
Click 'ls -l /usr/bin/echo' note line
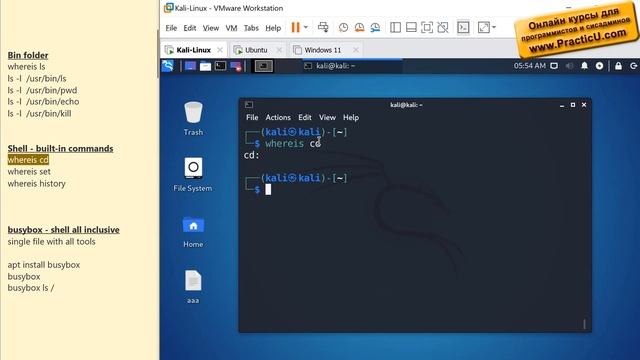tap(43, 102)
